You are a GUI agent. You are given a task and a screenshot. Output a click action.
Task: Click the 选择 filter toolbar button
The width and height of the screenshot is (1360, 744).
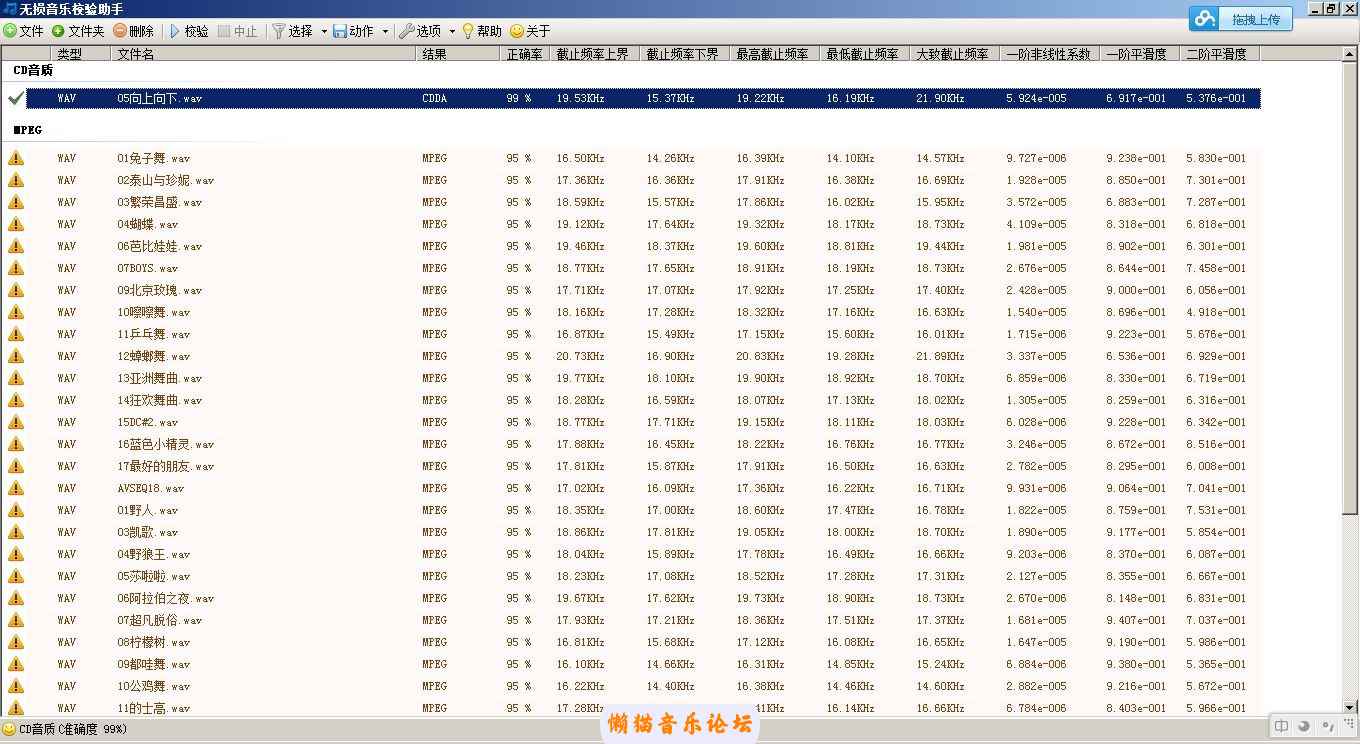293,31
